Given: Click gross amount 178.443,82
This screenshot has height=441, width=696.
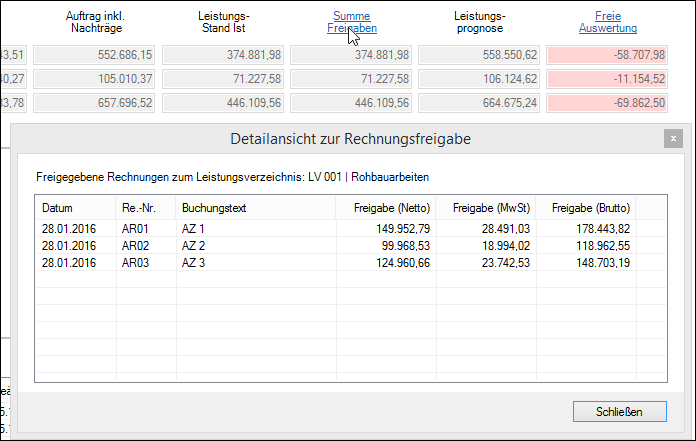Looking at the screenshot, I should pos(603,229).
